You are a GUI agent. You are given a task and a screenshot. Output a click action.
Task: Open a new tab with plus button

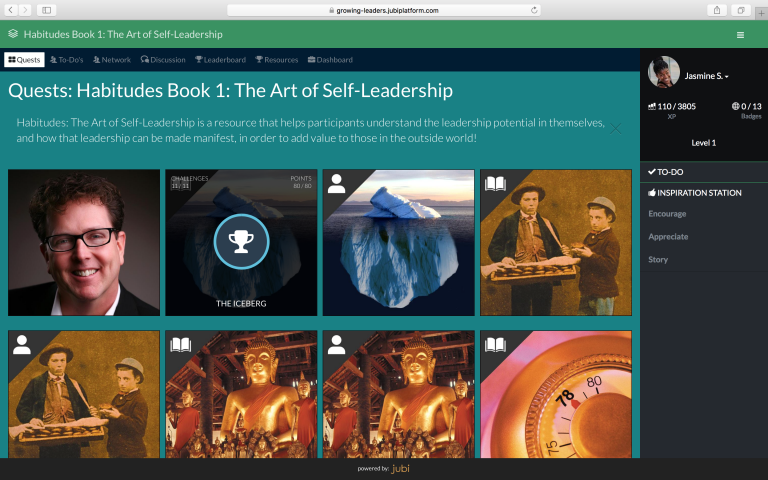[x=761, y=14]
